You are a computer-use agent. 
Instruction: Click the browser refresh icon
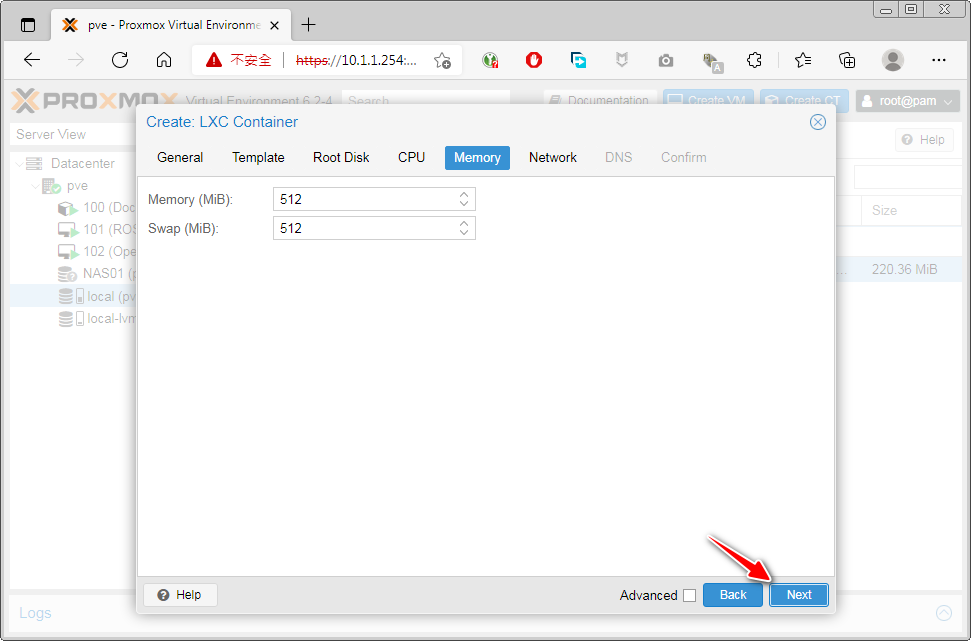tap(120, 60)
